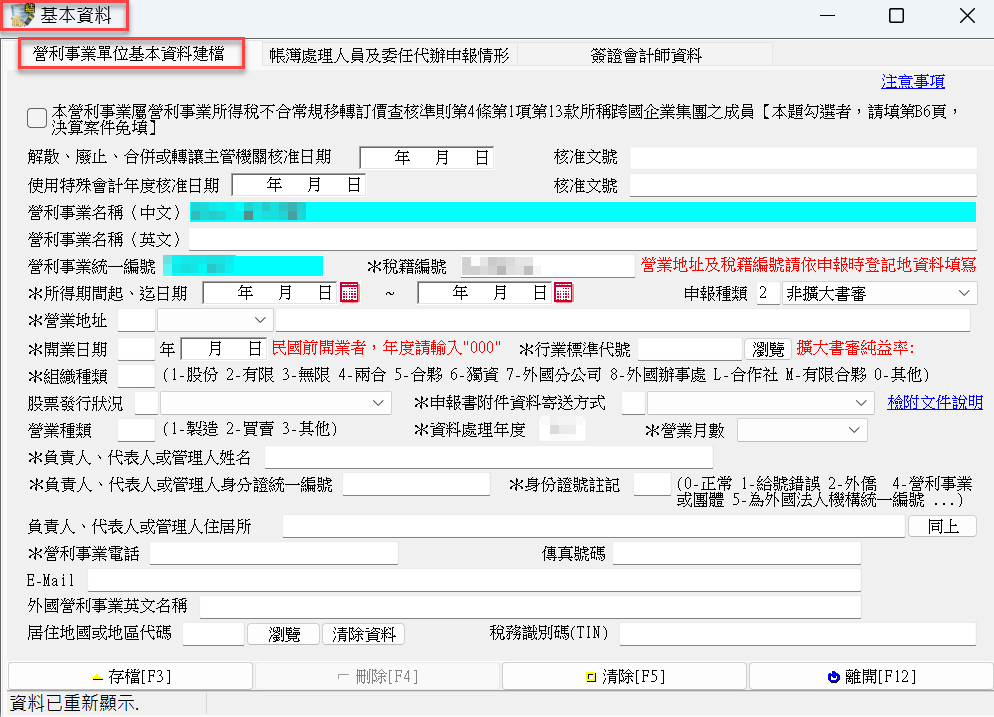Click the 申報書附件資料寄送方式 code box
This screenshot has height=717, width=994.
point(633,403)
